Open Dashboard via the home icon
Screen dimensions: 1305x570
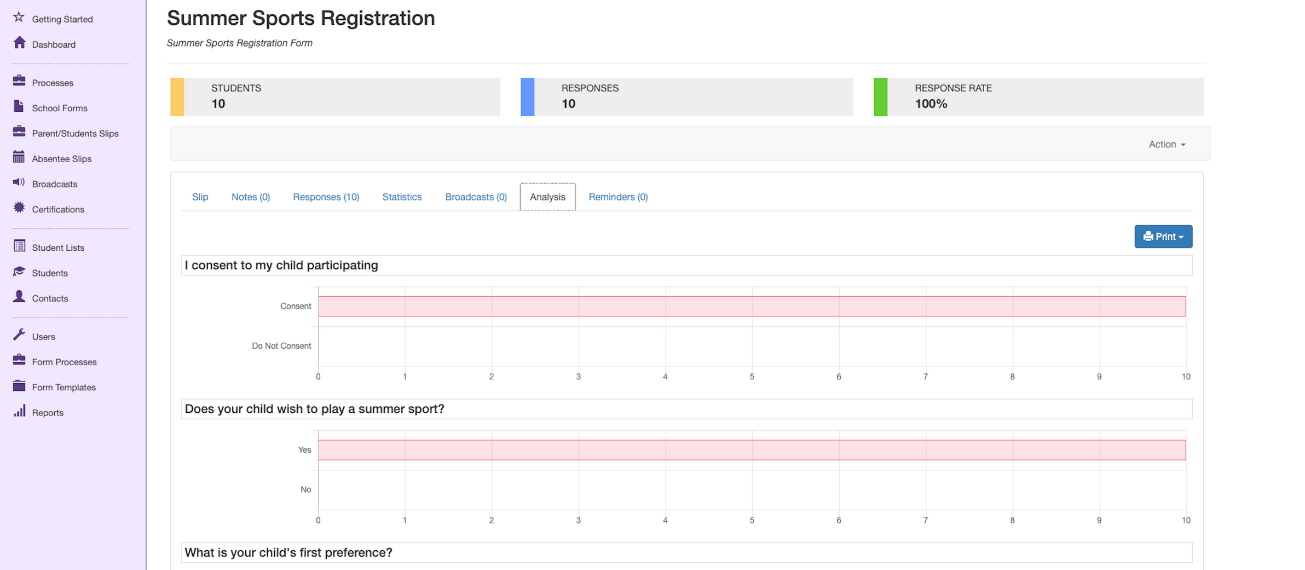19,43
